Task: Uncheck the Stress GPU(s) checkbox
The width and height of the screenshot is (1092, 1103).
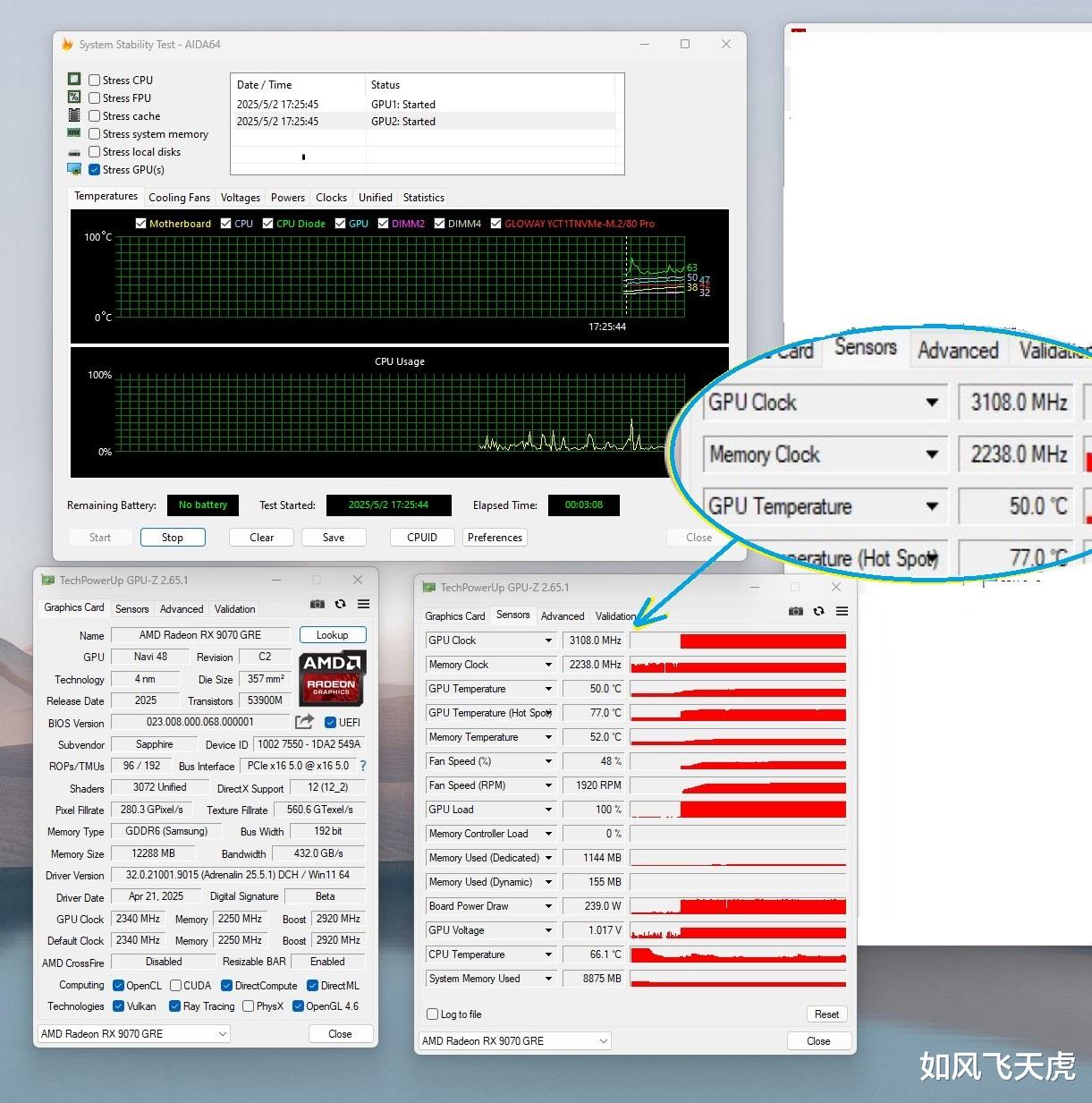Action: point(94,169)
